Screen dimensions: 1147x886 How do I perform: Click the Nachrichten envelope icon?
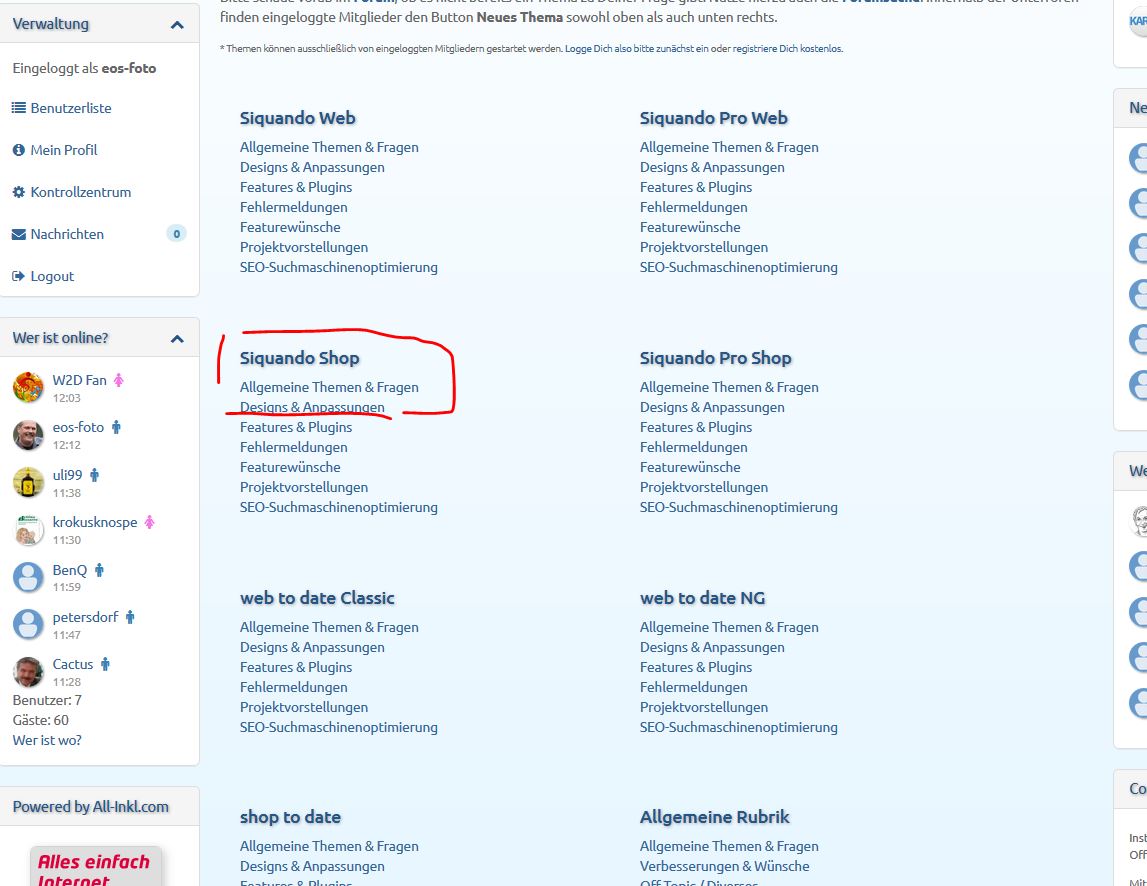click(x=19, y=234)
